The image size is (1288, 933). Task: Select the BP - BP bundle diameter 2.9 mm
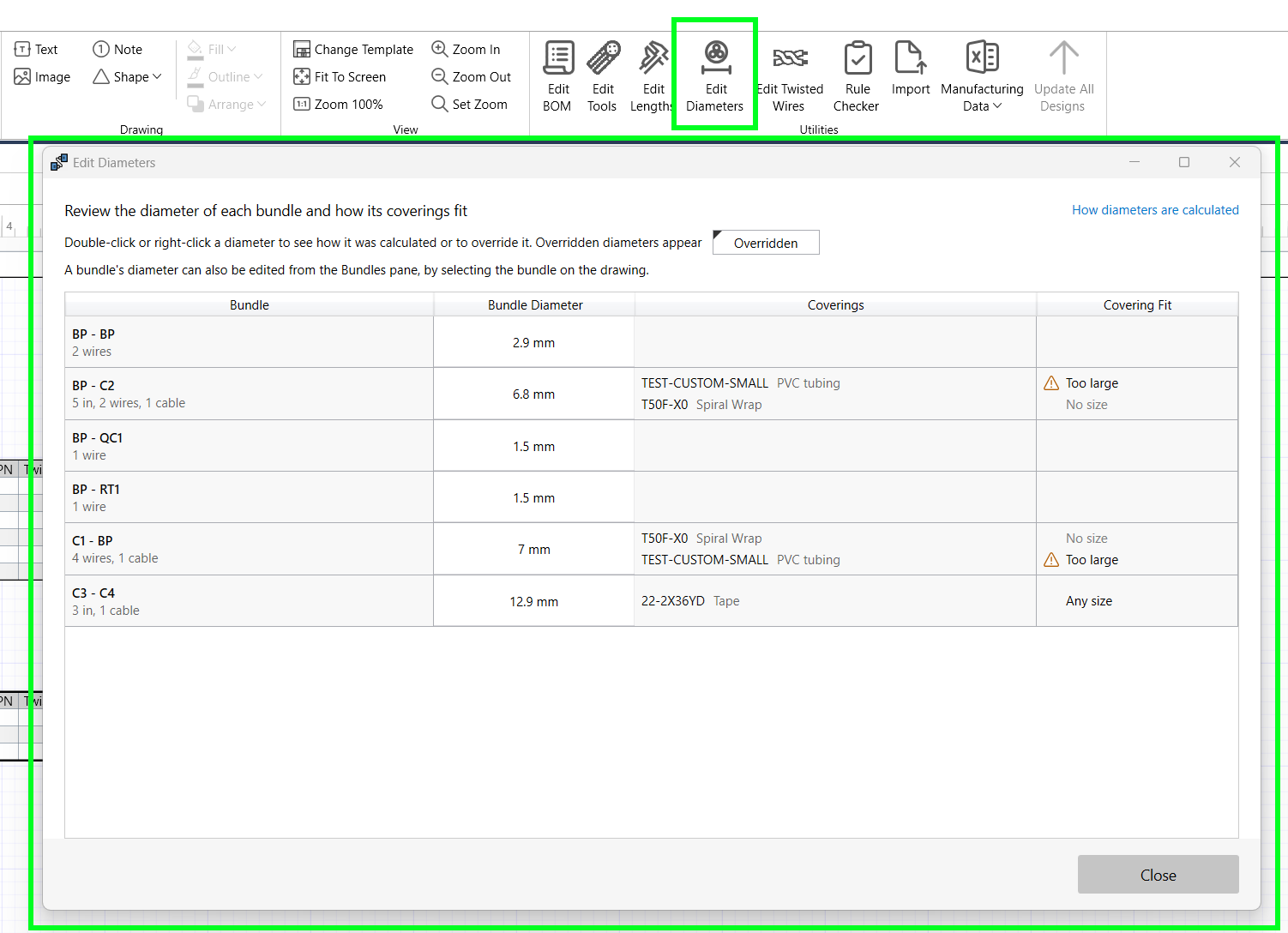[x=534, y=342]
